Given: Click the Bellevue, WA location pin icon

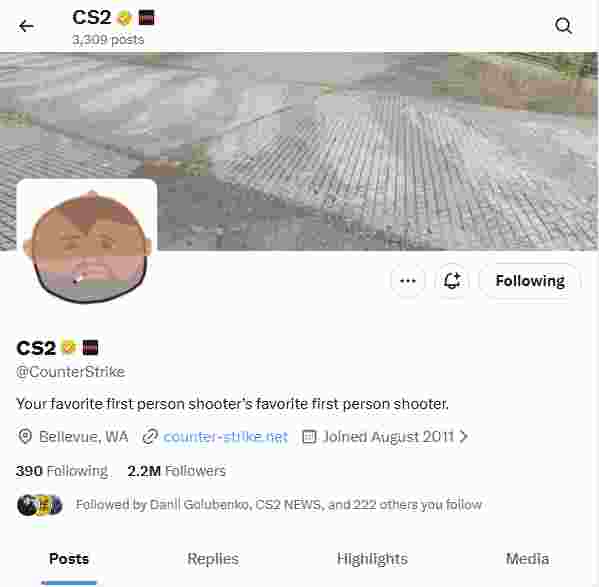Looking at the screenshot, I should click(x=25, y=437).
